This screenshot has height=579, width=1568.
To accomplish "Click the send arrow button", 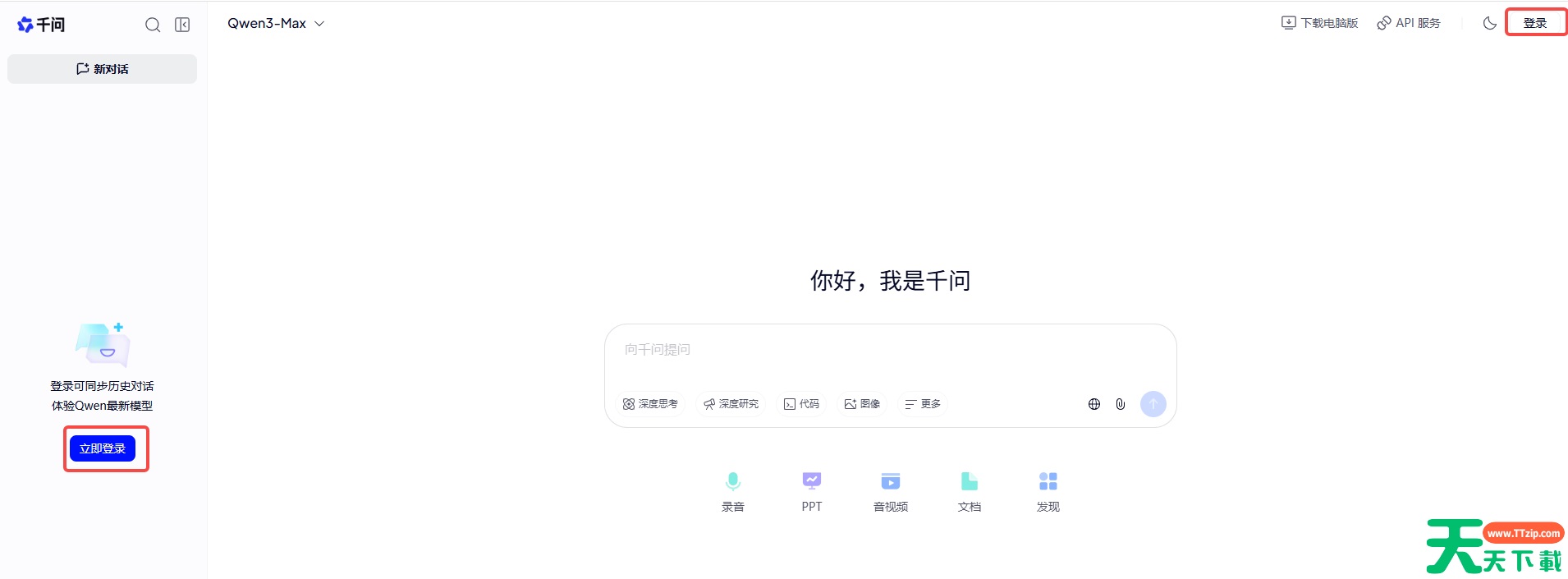I will click(x=1153, y=404).
